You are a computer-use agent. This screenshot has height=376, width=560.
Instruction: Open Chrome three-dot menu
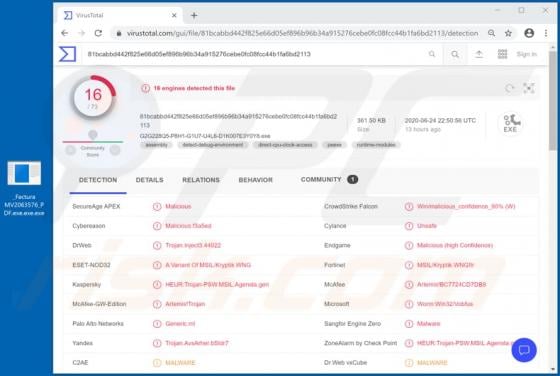coord(546,33)
